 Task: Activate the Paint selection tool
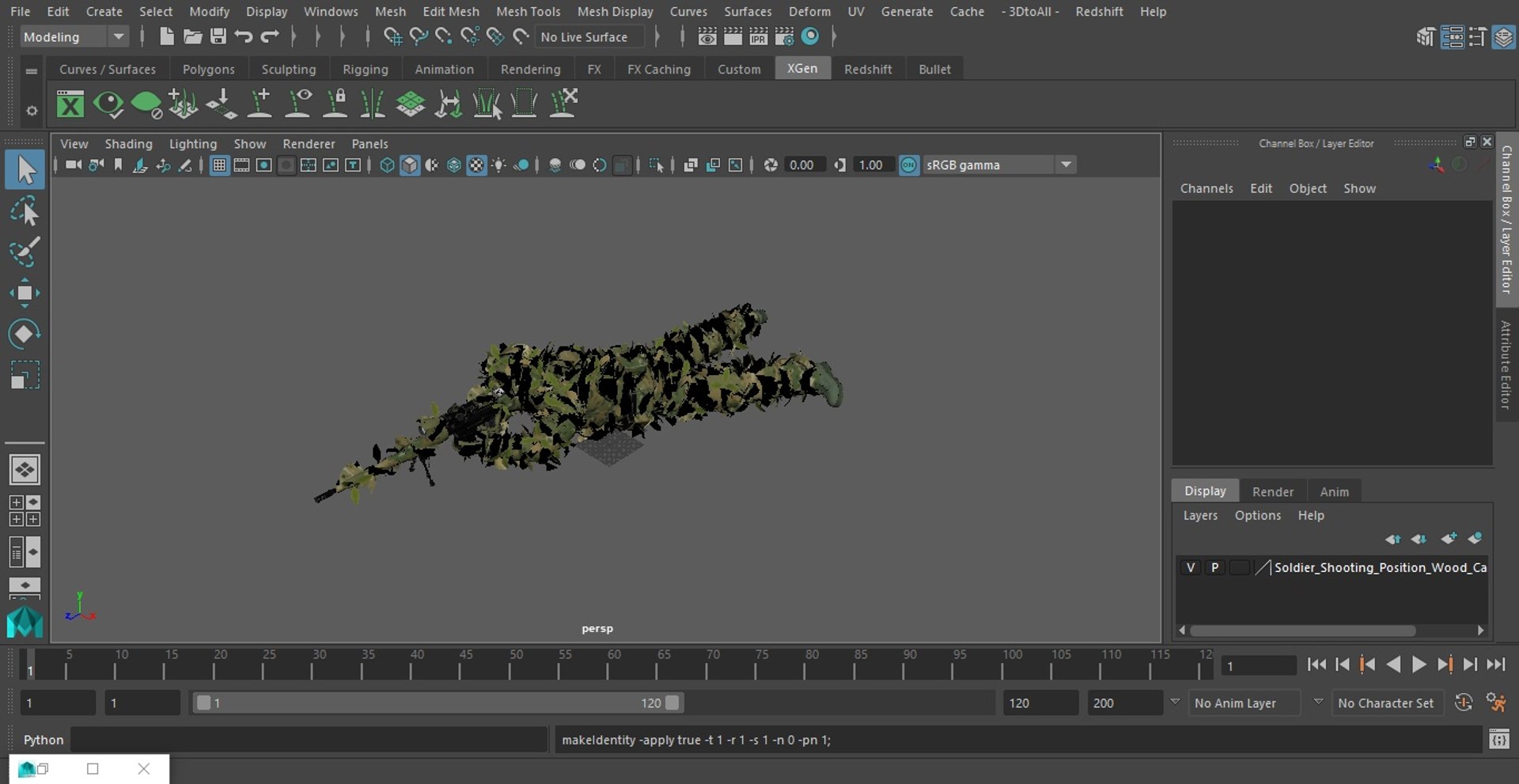[x=25, y=252]
